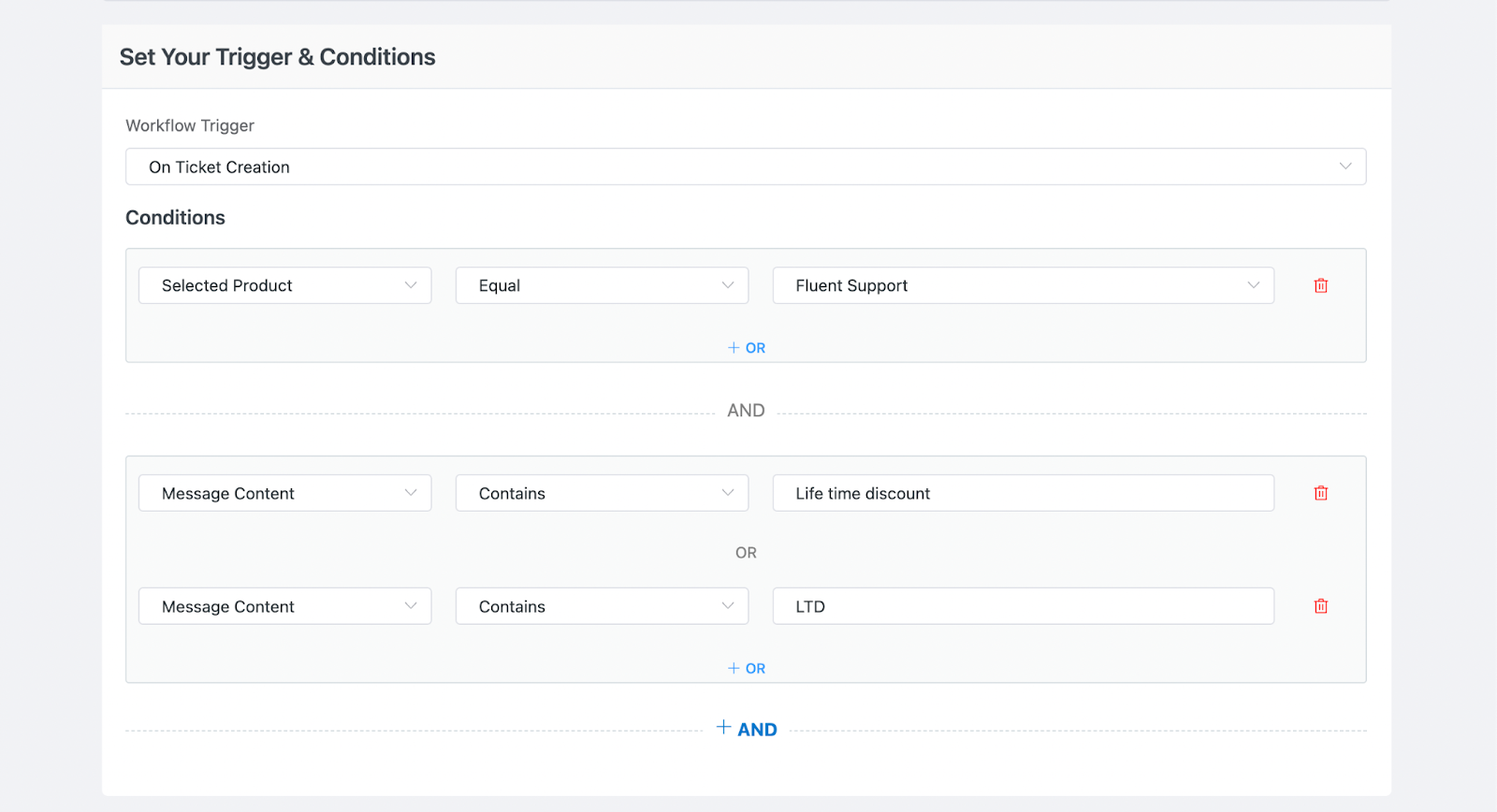Expand the Message Content dropdown in LTD row
This screenshot has width=1497, height=812.
pyautogui.click(x=284, y=606)
